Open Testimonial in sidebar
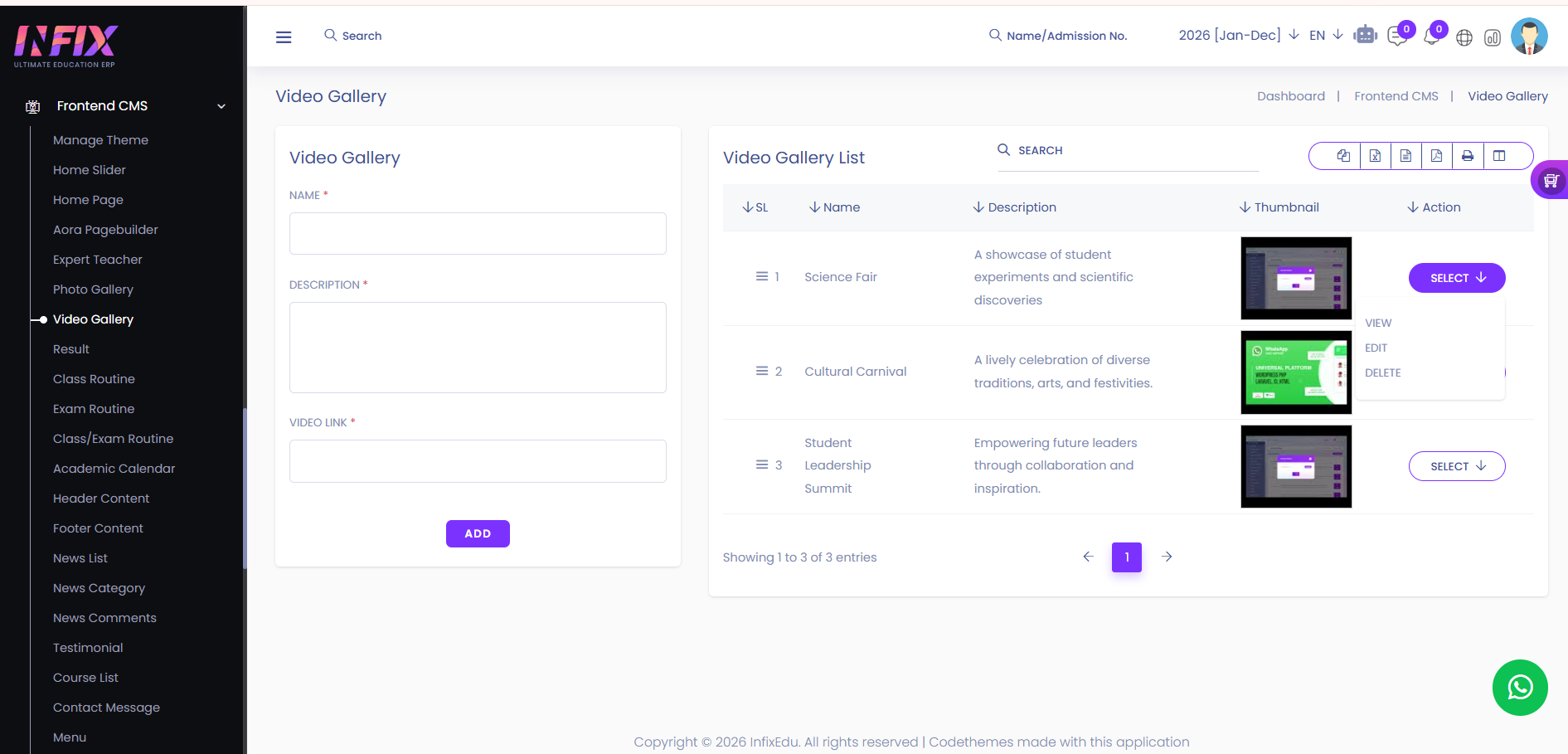This screenshot has width=1568, height=754. [x=88, y=648]
